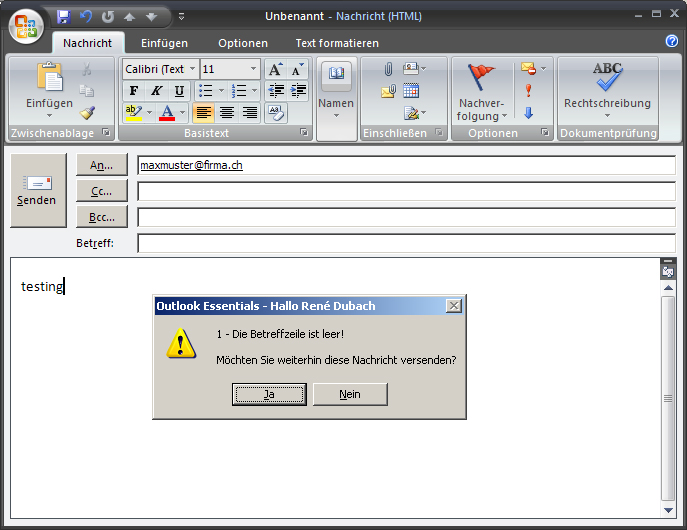Increase font size with the large A
687x530 pixels.
276,69
